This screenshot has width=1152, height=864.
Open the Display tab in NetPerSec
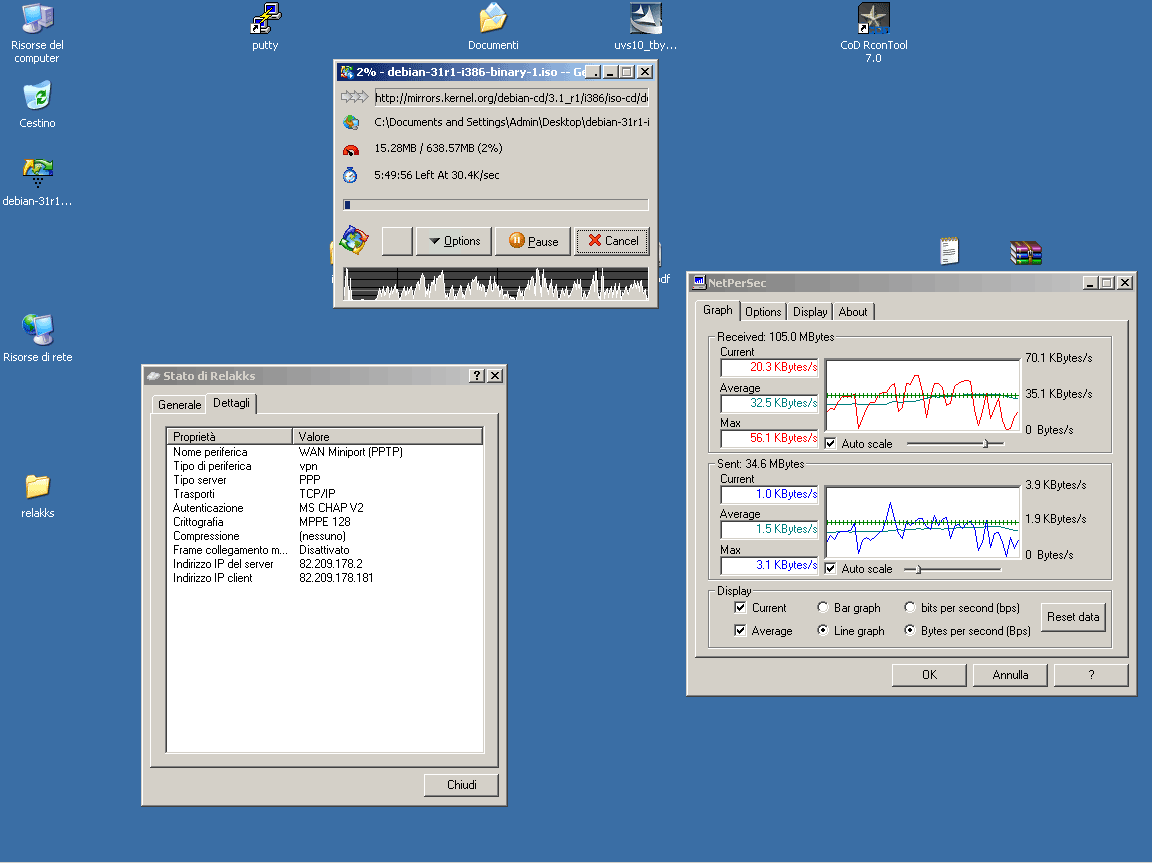pyautogui.click(x=810, y=312)
